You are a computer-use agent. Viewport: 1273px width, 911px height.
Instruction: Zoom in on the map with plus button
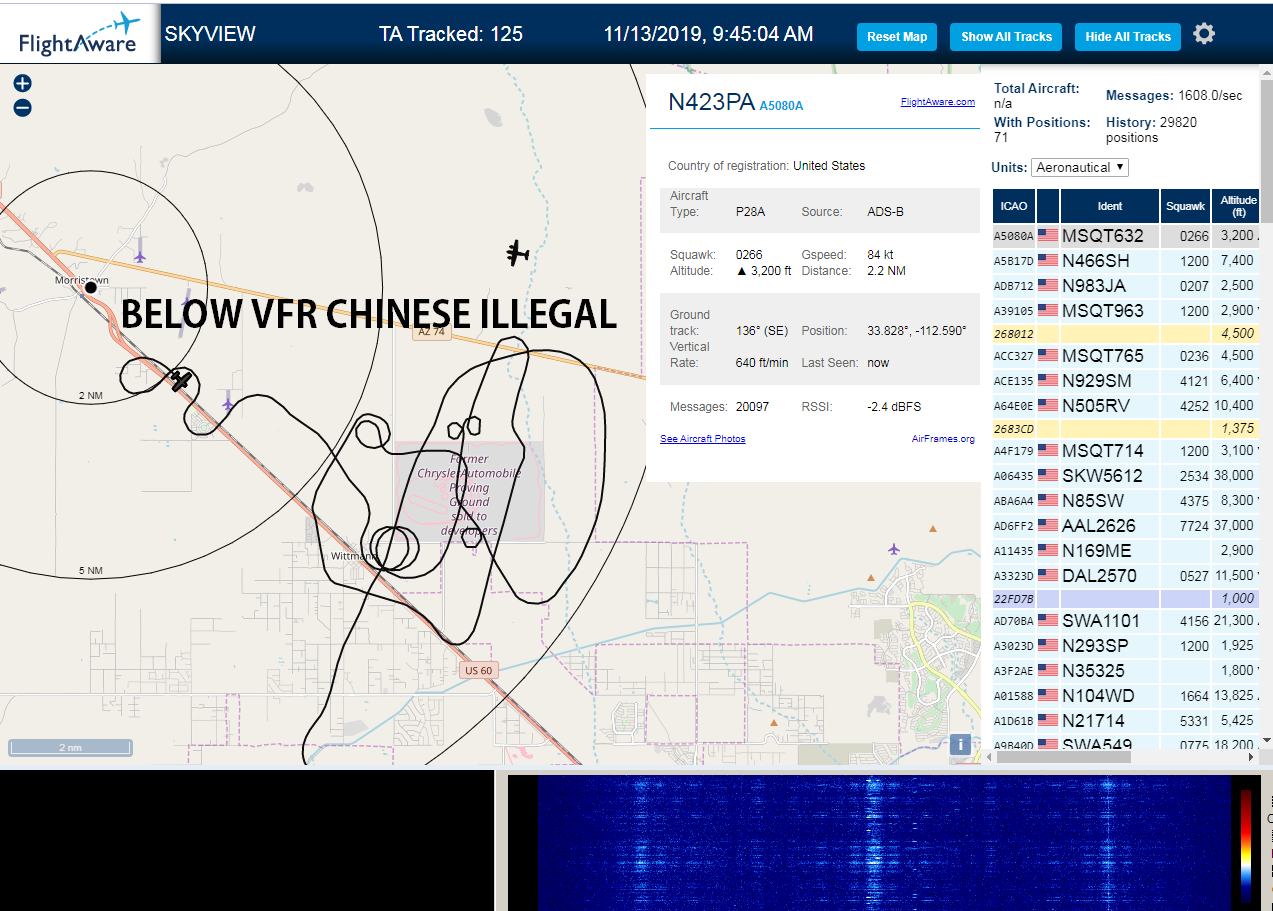(22, 84)
